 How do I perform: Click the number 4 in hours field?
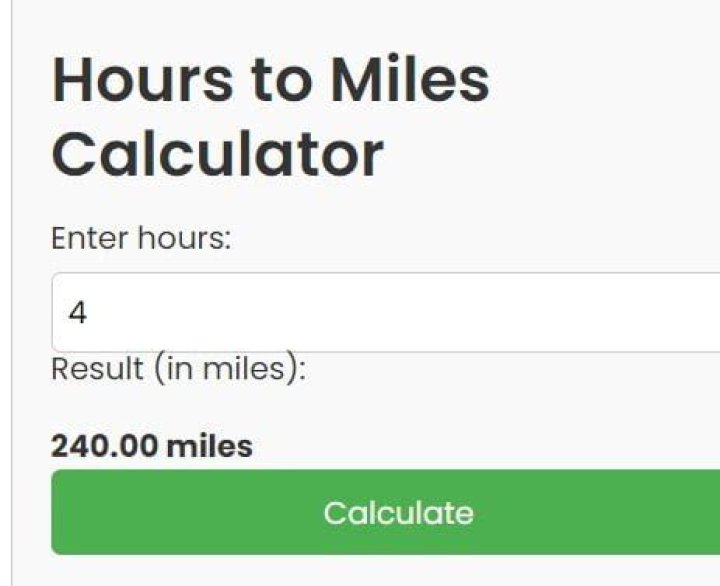click(78, 313)
